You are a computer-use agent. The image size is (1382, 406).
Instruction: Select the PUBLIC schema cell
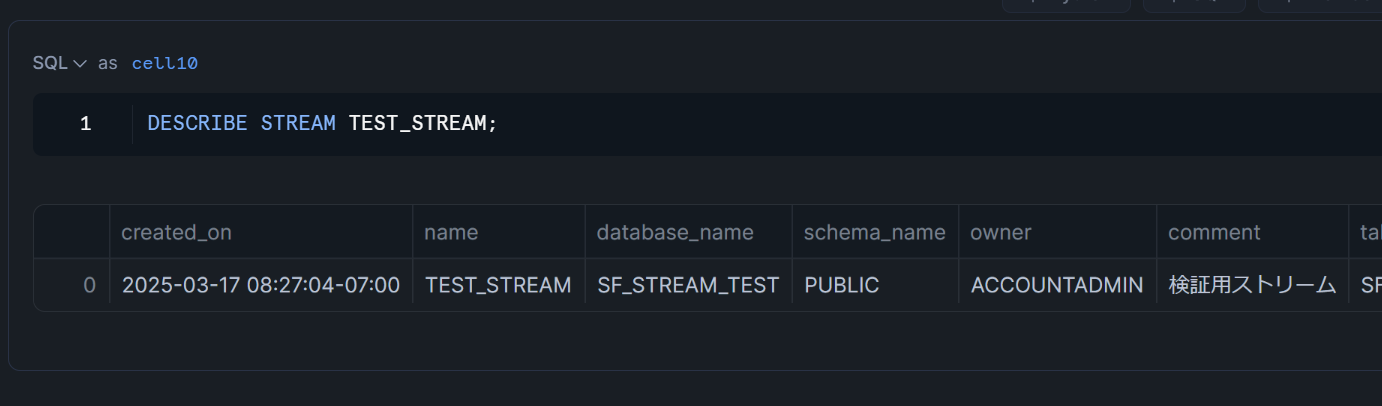841,285
